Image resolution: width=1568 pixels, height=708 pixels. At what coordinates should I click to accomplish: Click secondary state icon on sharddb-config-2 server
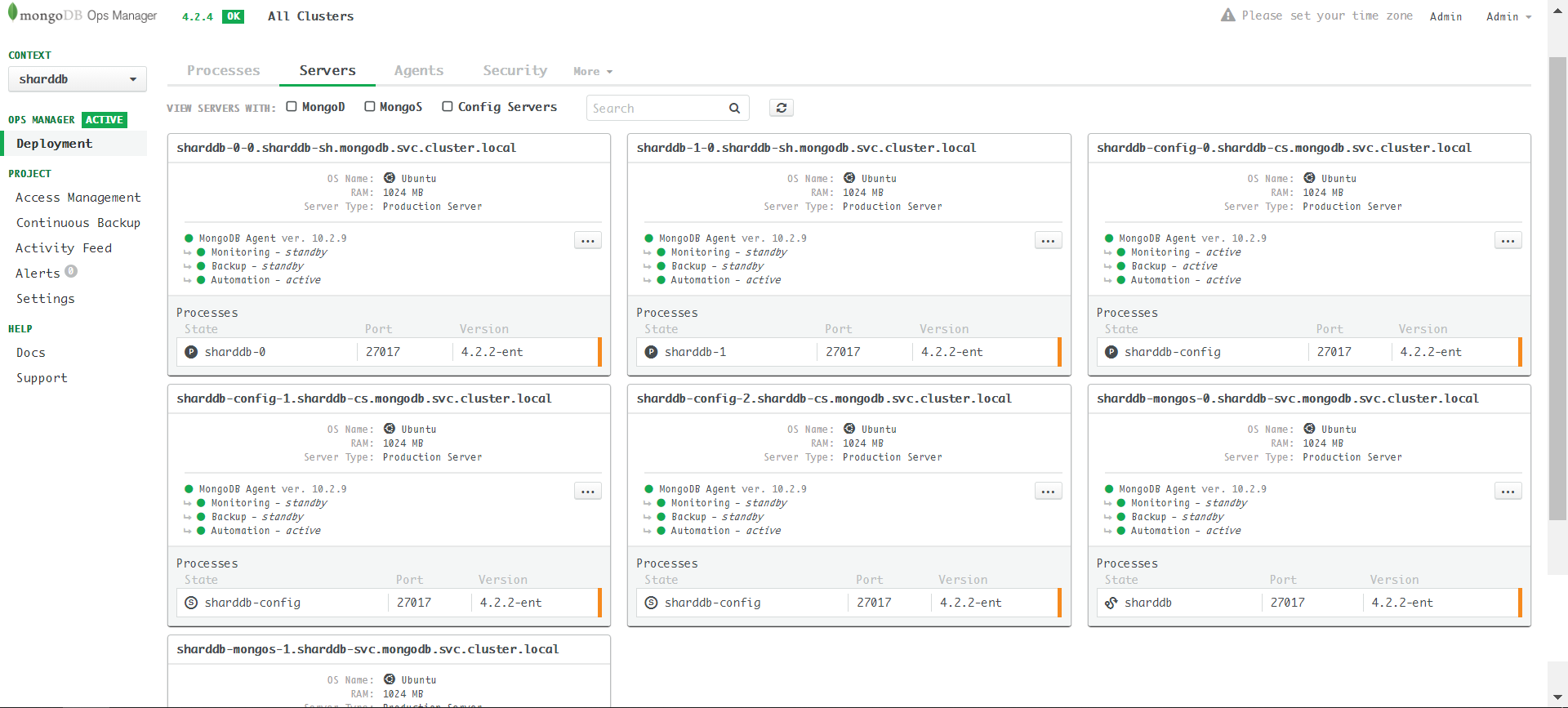(x=651, y=603)
